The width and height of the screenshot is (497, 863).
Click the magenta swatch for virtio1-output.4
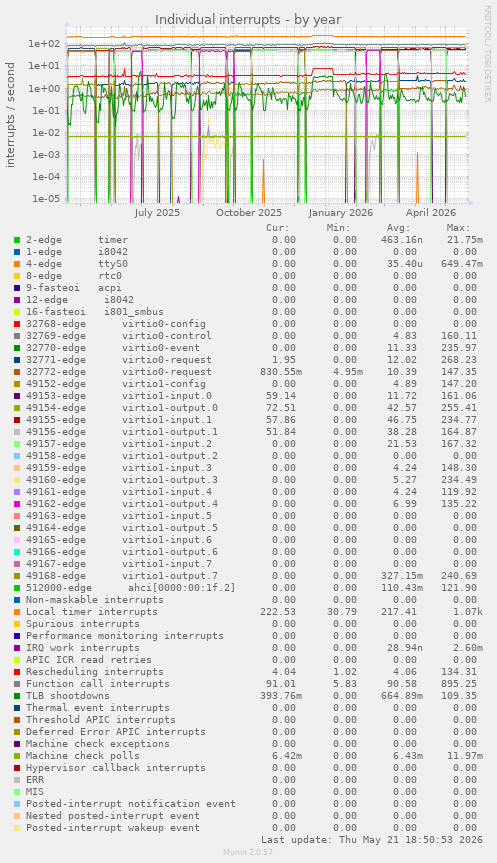click(x=17, y=504)
